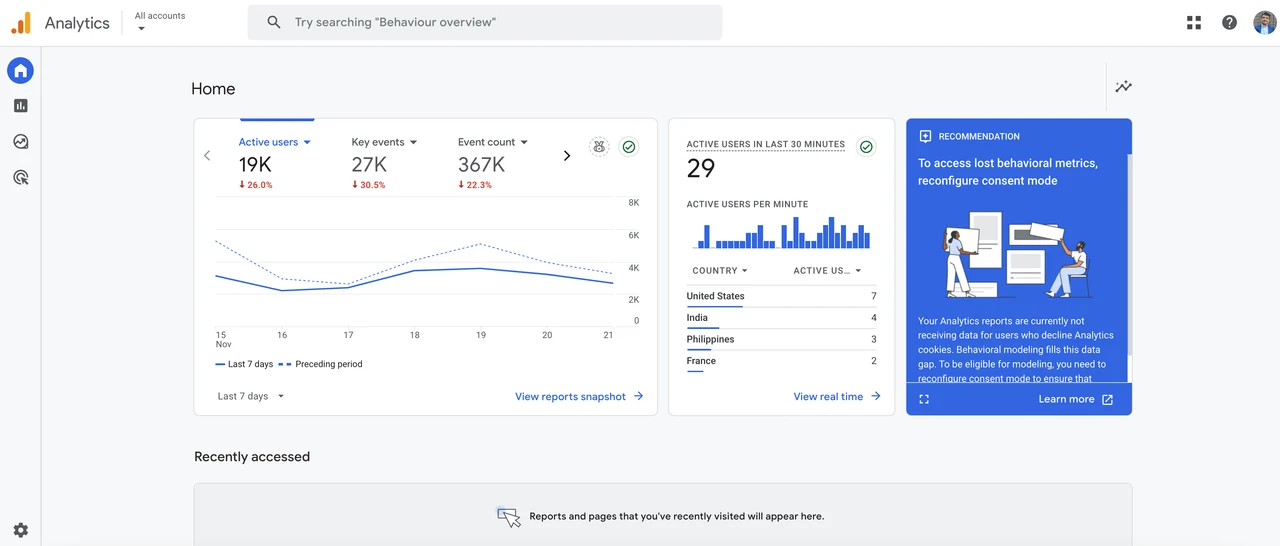Image resolution: width=1280 pixels, height=546 pixels.
Task: Click the ACTIVE USERS IN LAST 30 MINUTES label
Action: click(x=766, y=145)
